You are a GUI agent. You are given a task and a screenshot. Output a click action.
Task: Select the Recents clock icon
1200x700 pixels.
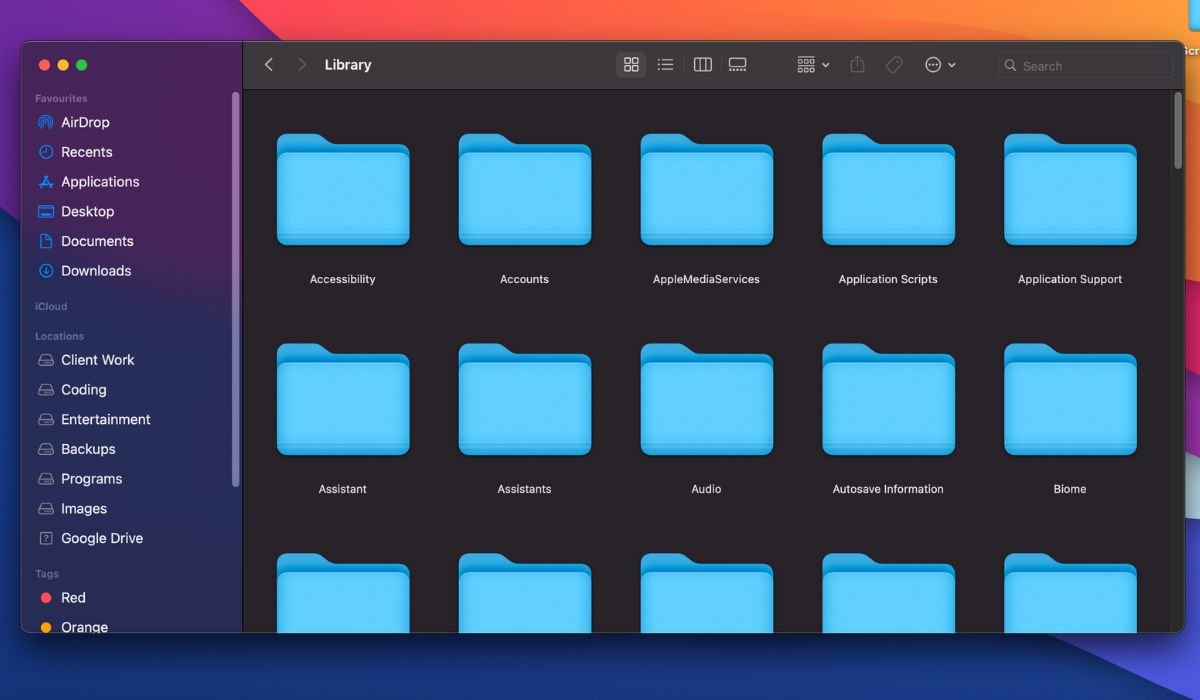click(x=45, y=152)
